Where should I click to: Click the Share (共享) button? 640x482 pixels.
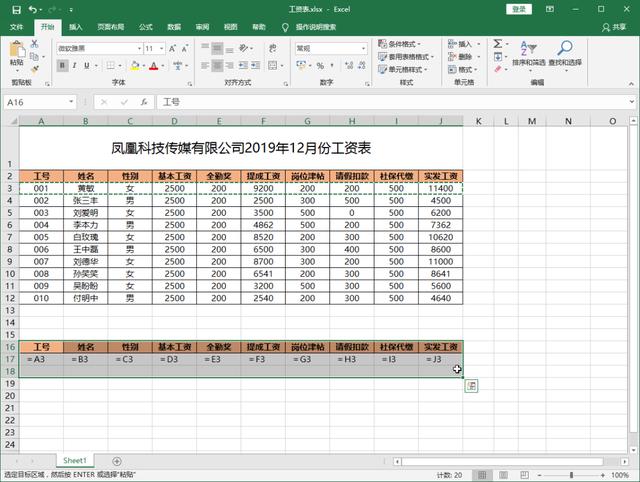pos(617,27)
